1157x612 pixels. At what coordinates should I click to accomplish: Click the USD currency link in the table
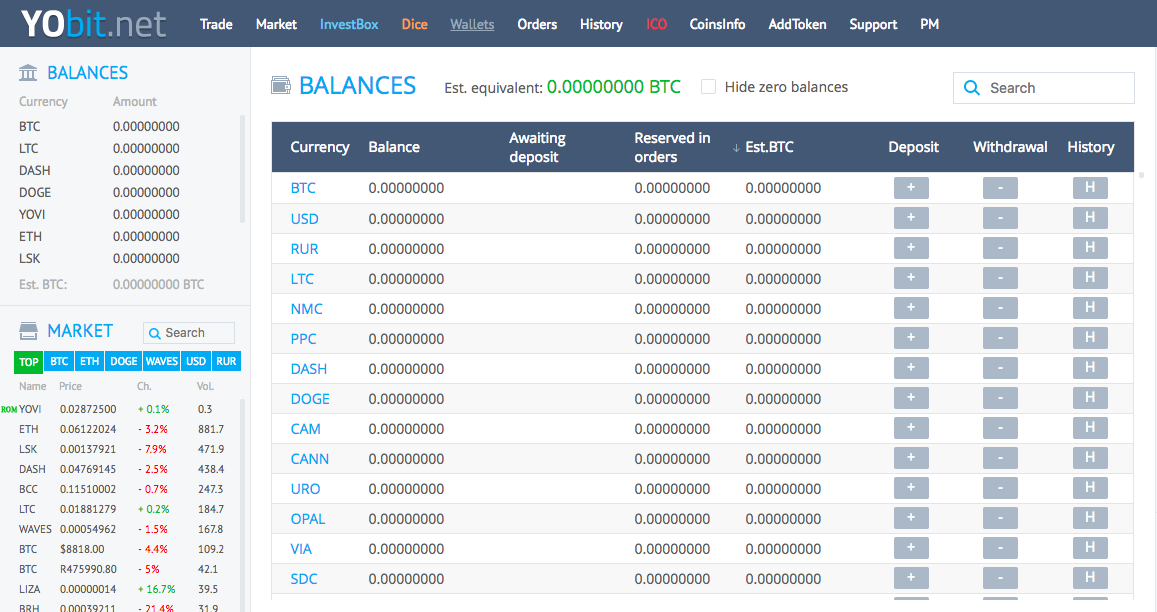[x=304, y=219]
